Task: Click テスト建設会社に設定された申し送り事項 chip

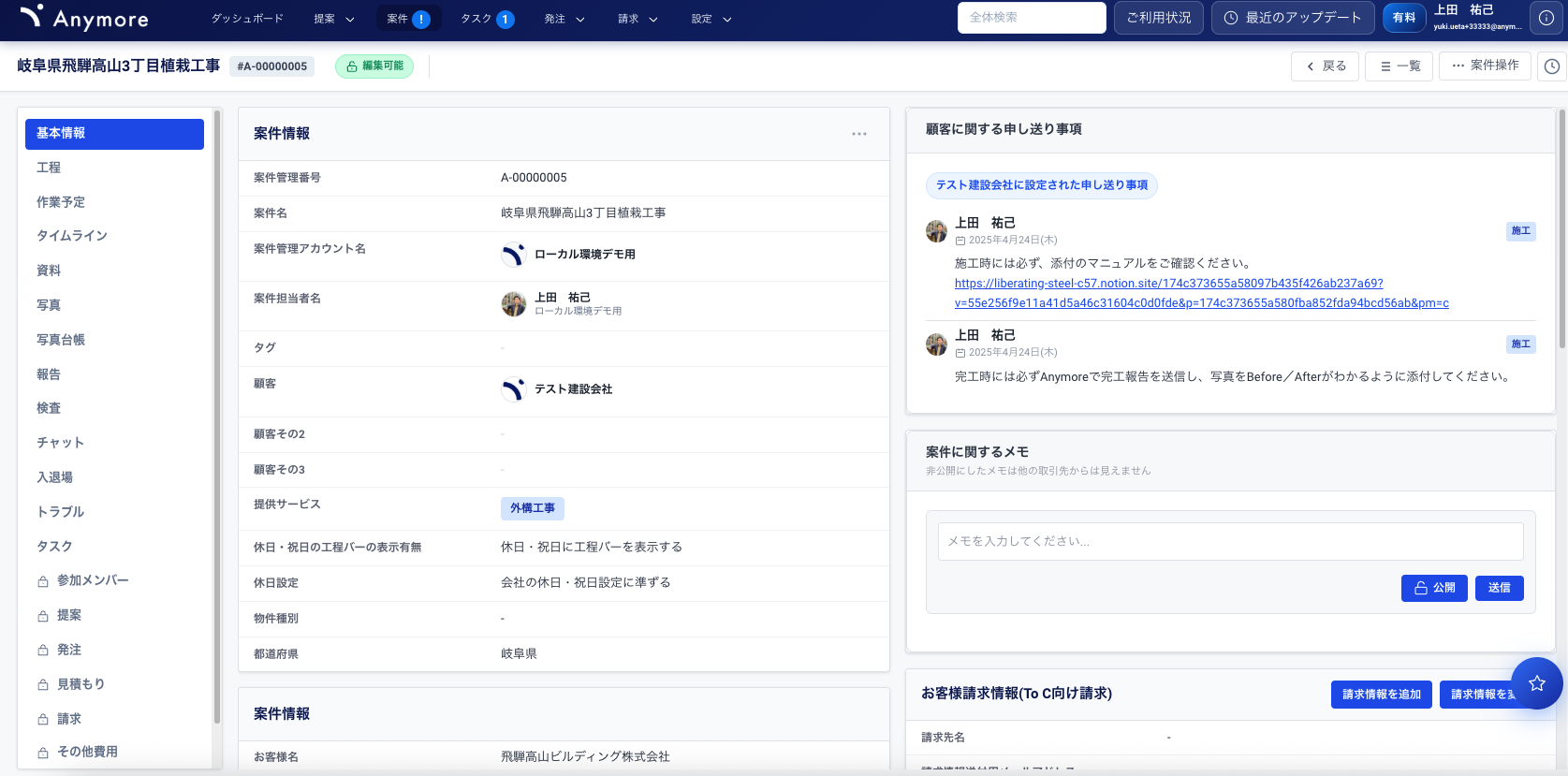Action: coord(1042,185)
